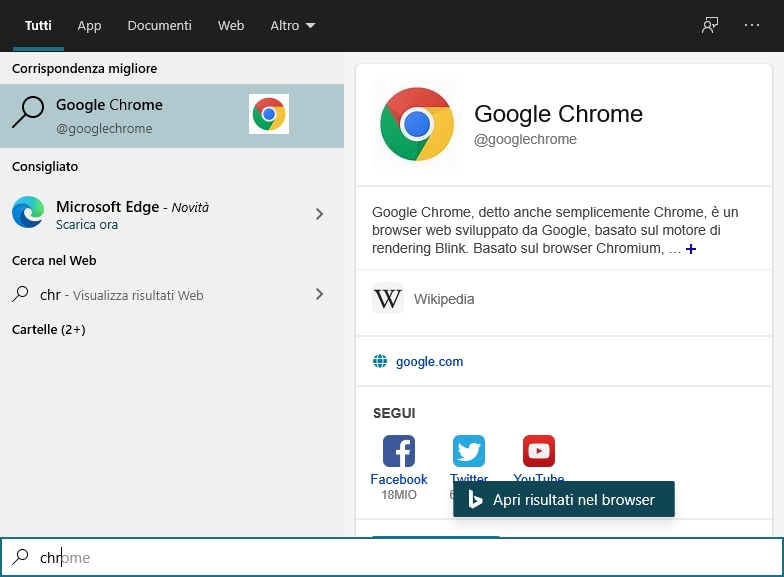Screen dimensions: 784x577
Task: Click the search magnifier icon in search box
Action: click(x=20, y=556)
